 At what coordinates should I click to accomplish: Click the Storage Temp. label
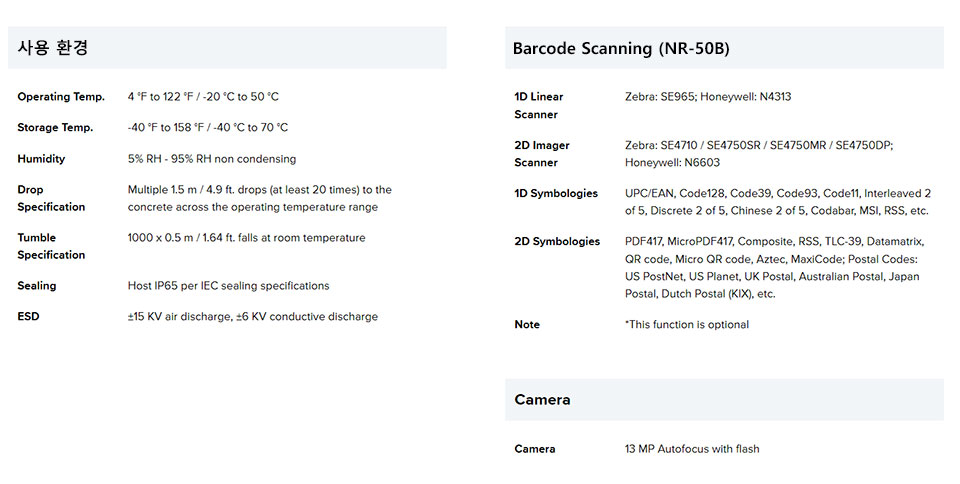[55, 127]
